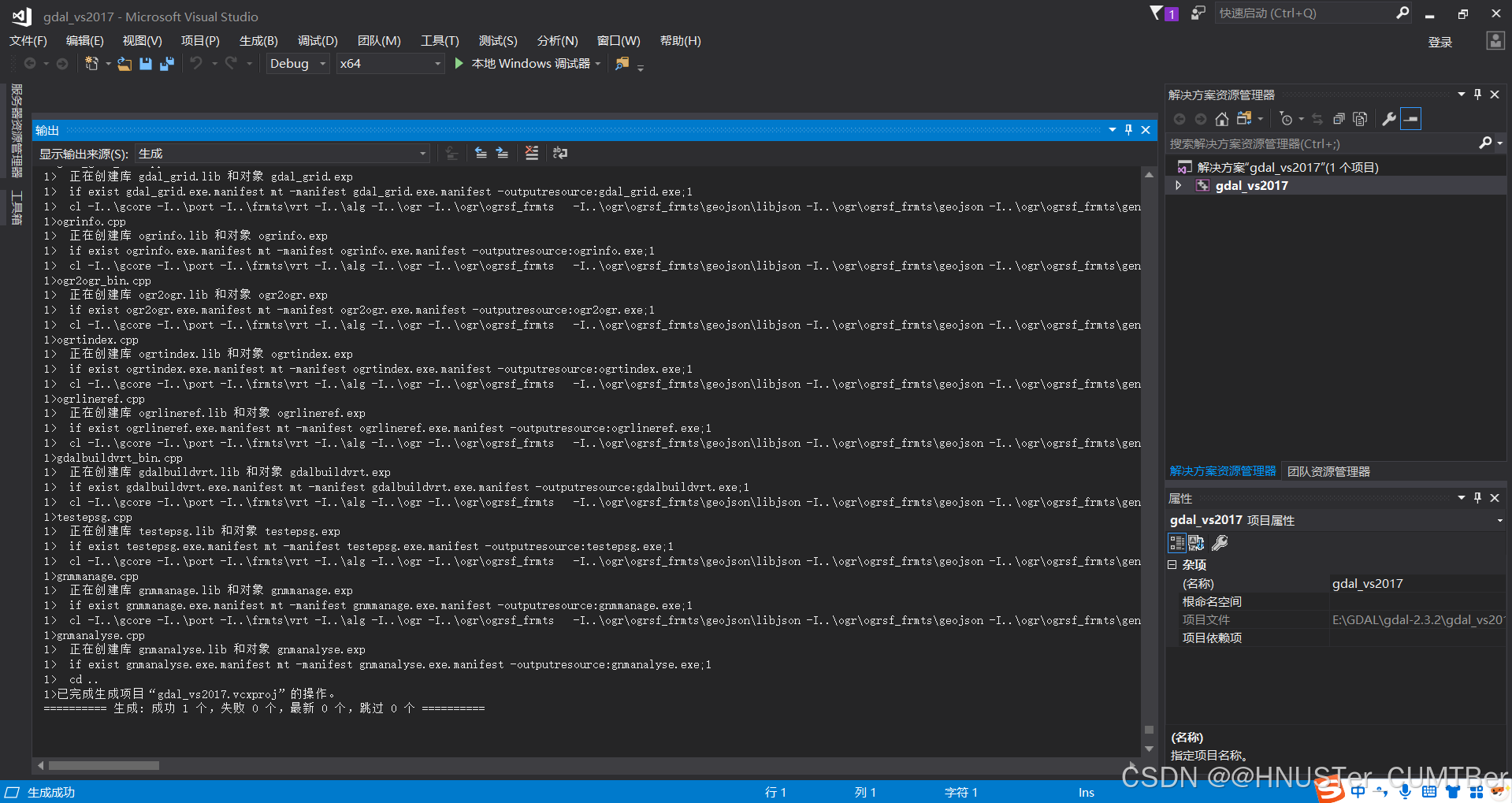This screenshot has width=1512, height=803.
Task: Toggle Preview Selected Items in Solution Explorer
Action: point(1411,119)
